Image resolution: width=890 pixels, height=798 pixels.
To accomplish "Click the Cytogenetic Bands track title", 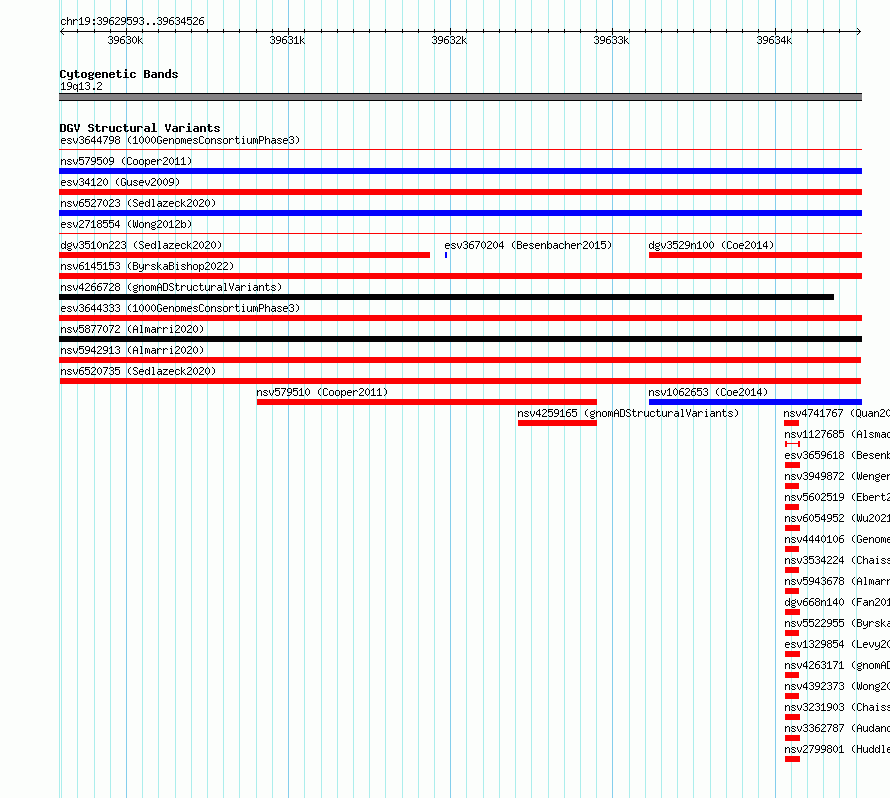I will [x=119, y=74].
